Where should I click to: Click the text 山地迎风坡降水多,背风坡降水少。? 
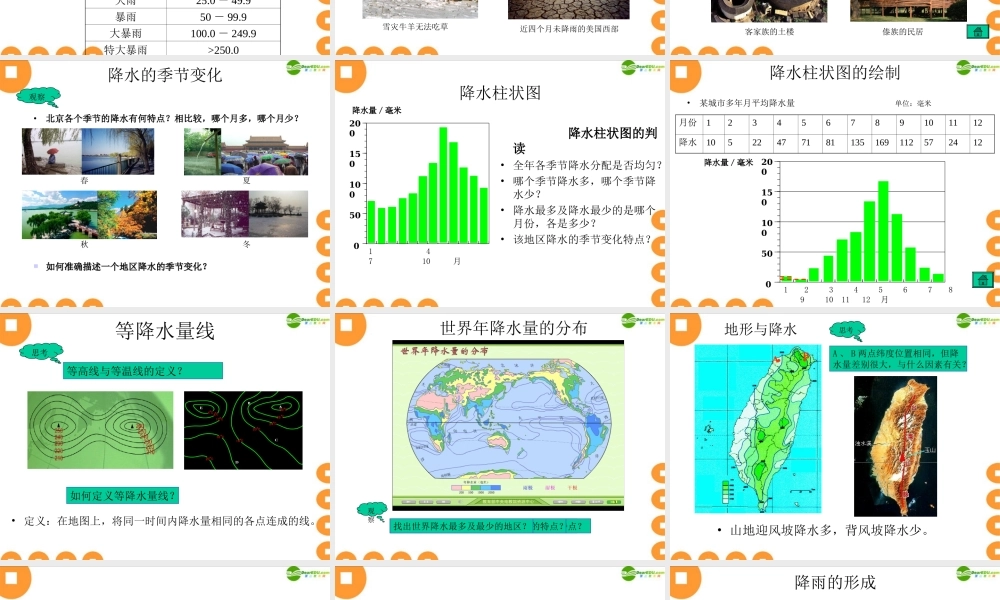pos(830,530)
